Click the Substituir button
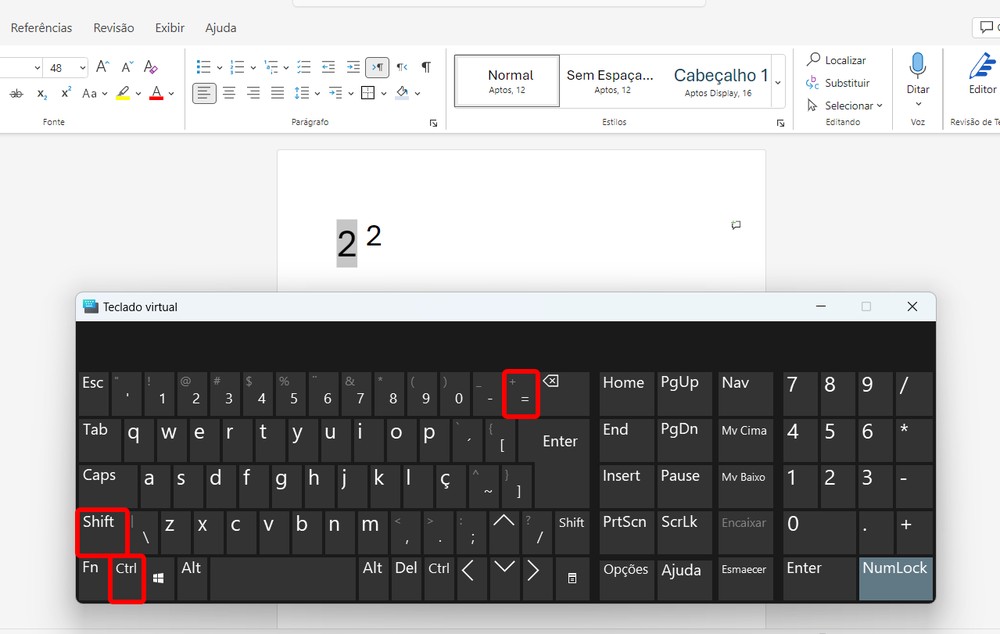This screenshot has height=634, width=1000. pyautogui.click(x=845, y=82)
